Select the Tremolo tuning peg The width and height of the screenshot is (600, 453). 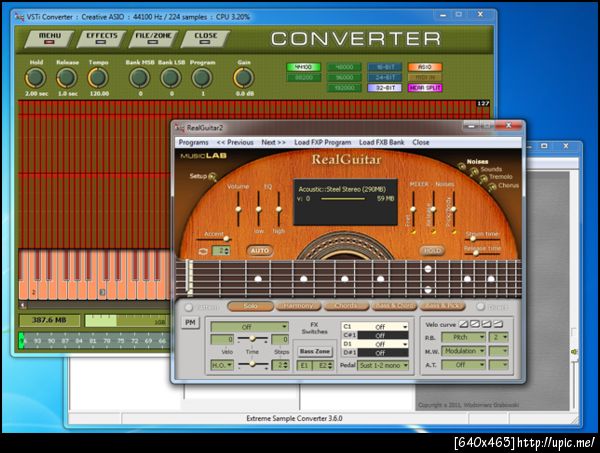click(484, 179)
